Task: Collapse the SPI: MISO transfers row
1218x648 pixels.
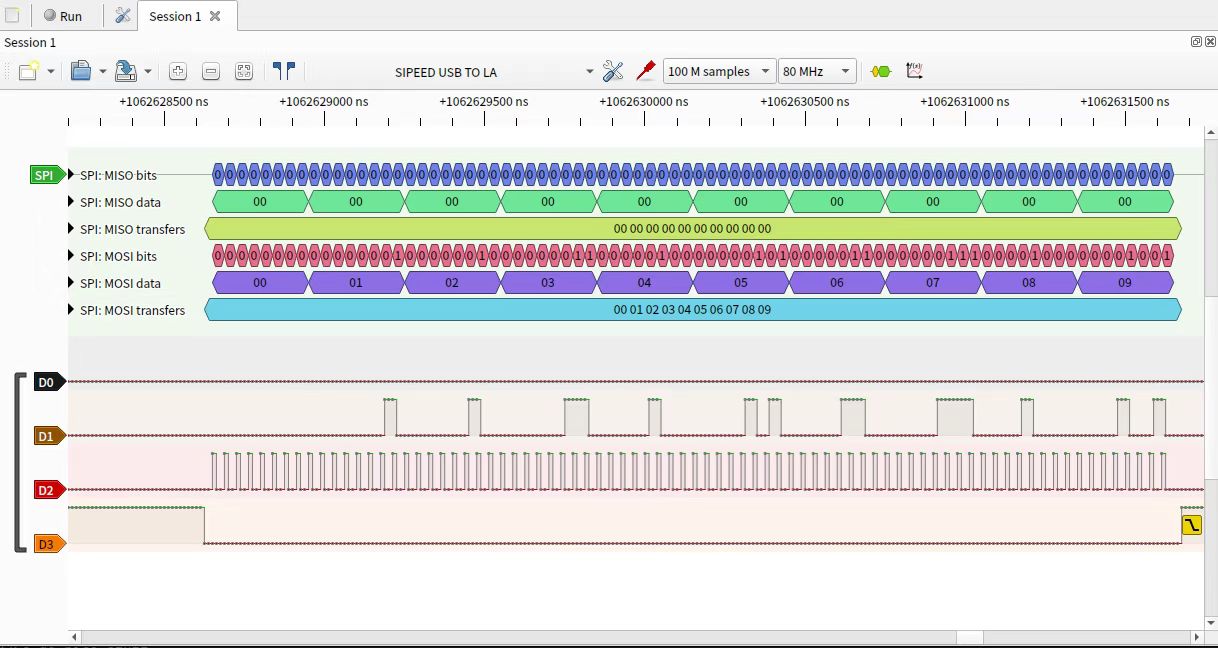Action: point(71,229)
